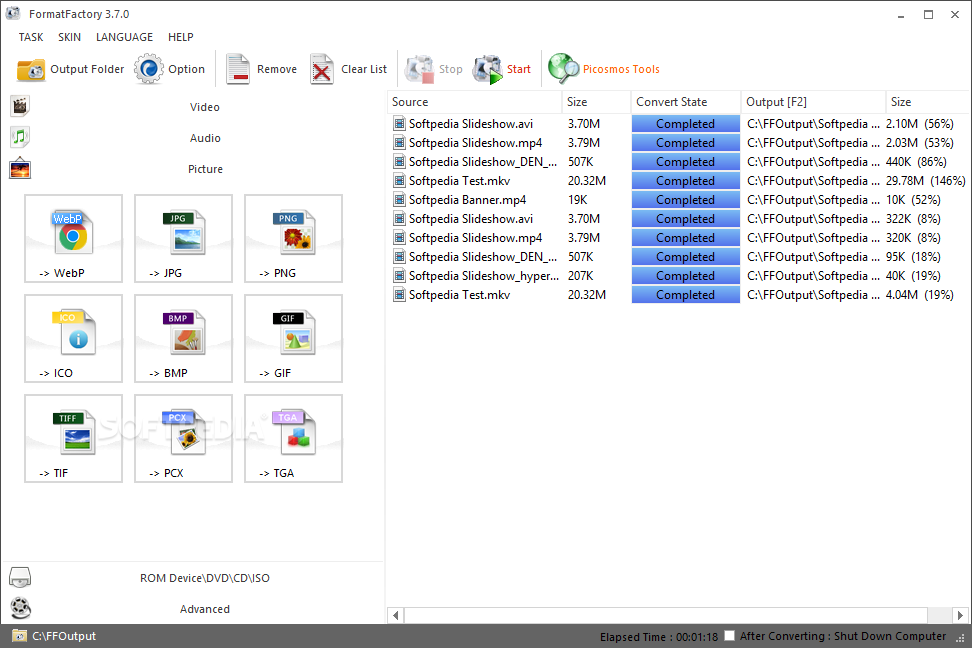Click the 10K (52%) output size cell
Image resolution: width=972 pixels, height=648 pixels.
tap(913, 200)
